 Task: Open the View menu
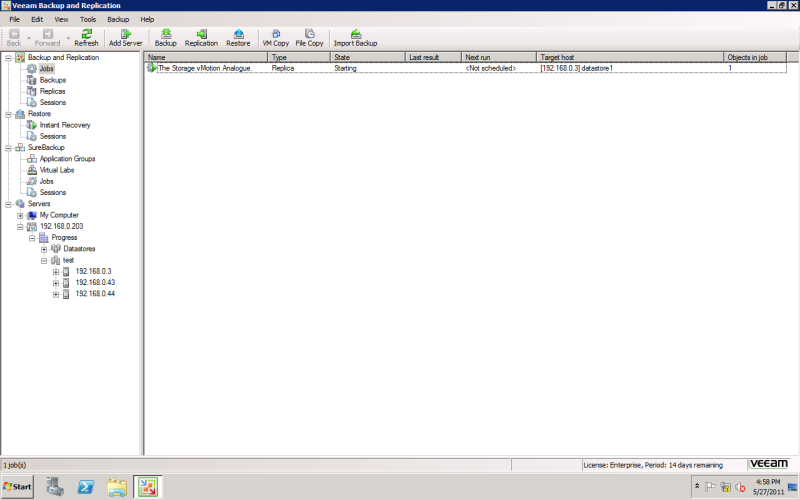(x=61, y=19)
